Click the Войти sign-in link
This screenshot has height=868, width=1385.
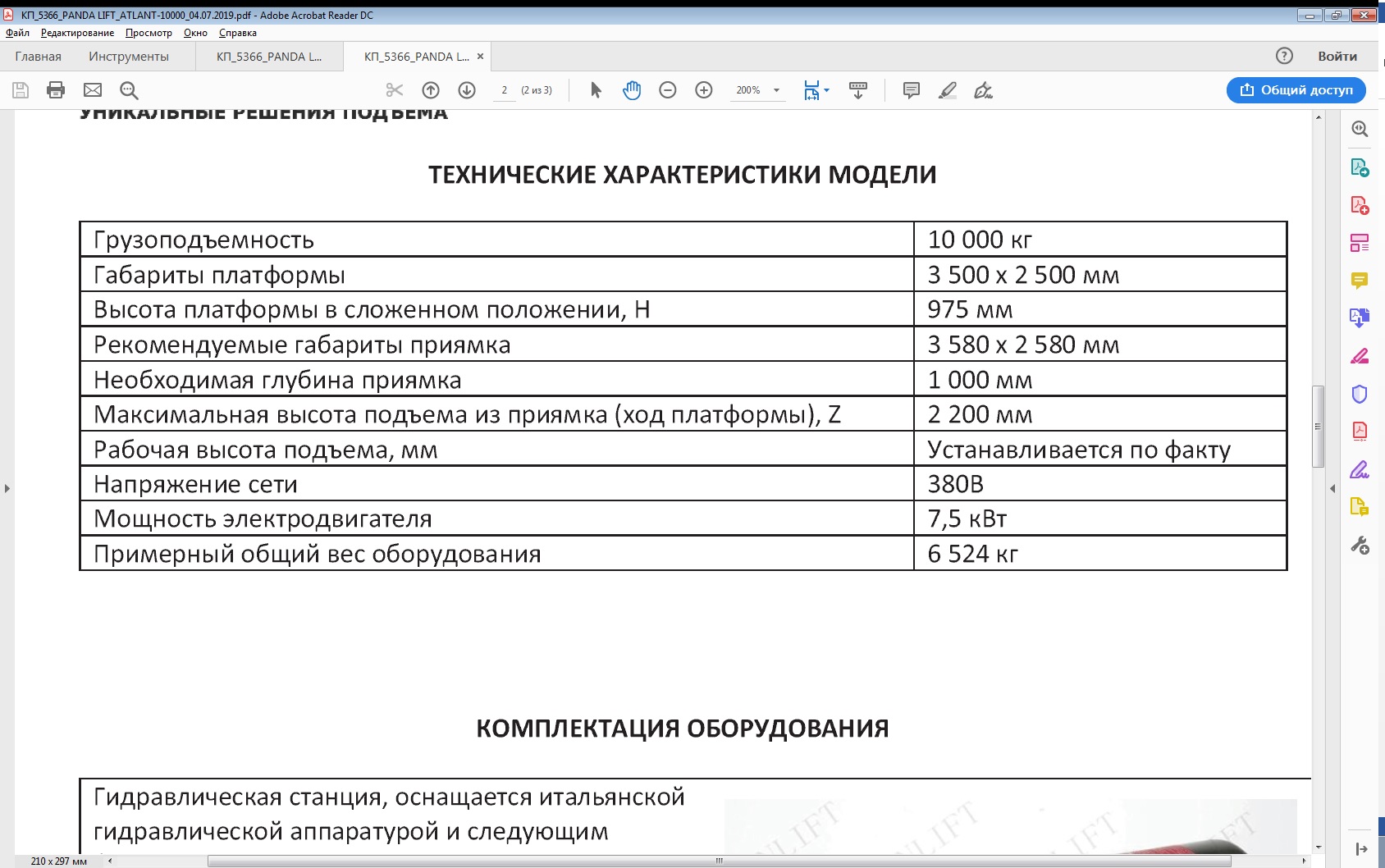click(x=1337, y=57)
